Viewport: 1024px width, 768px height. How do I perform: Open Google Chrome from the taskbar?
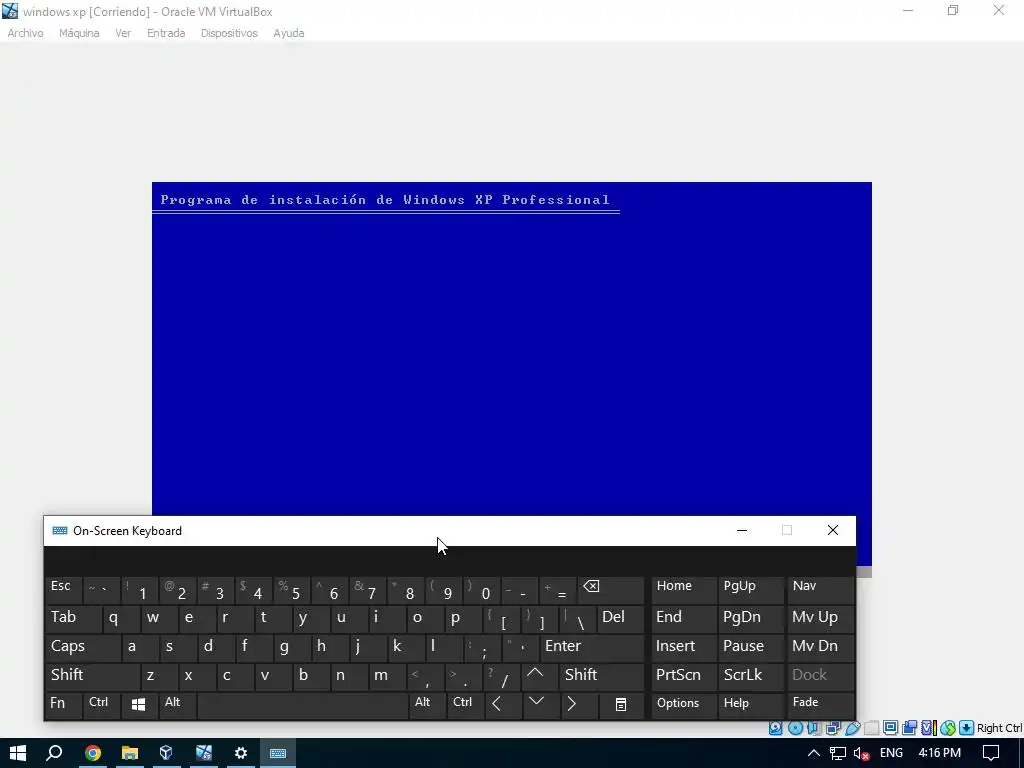(x=93, y=753)
